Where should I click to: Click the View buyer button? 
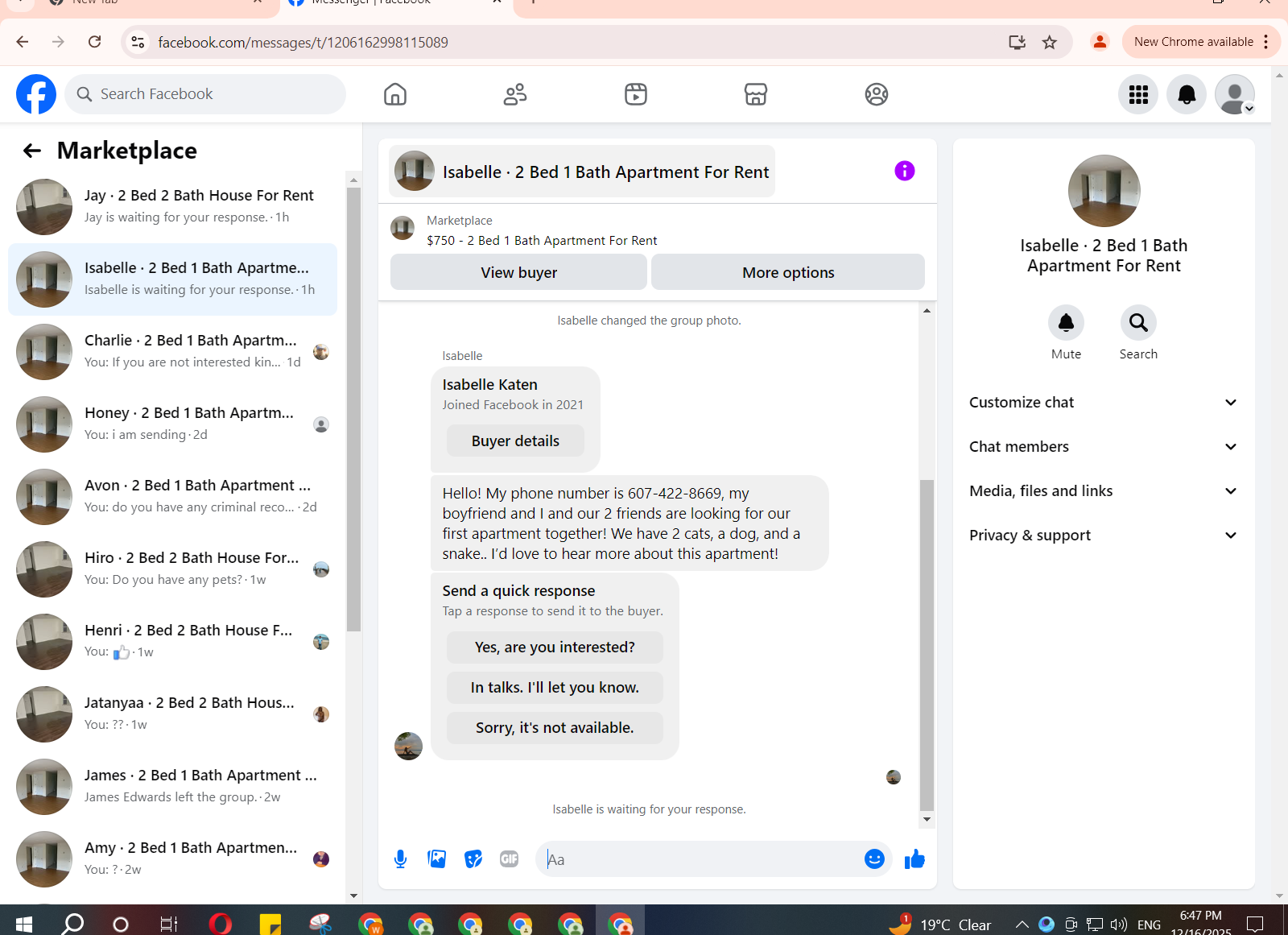pyautogui.click(x=518, y=272)
